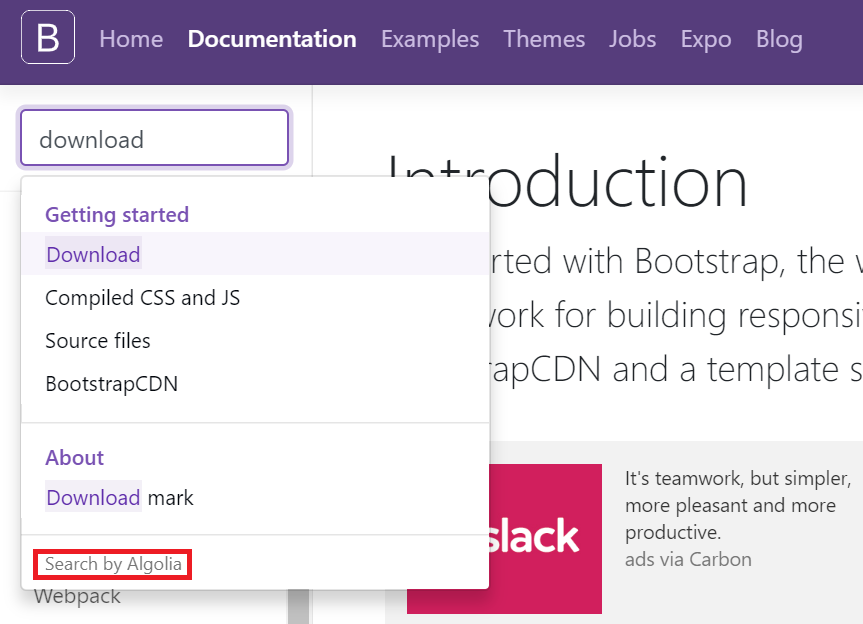Open the 'ads via Carbon' link
Screen dimensions: 863x624
coord(688,560)
